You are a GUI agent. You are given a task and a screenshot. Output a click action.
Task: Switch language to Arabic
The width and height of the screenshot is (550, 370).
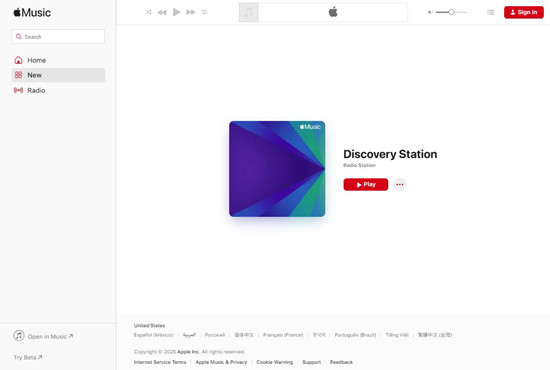click(189, 335)
